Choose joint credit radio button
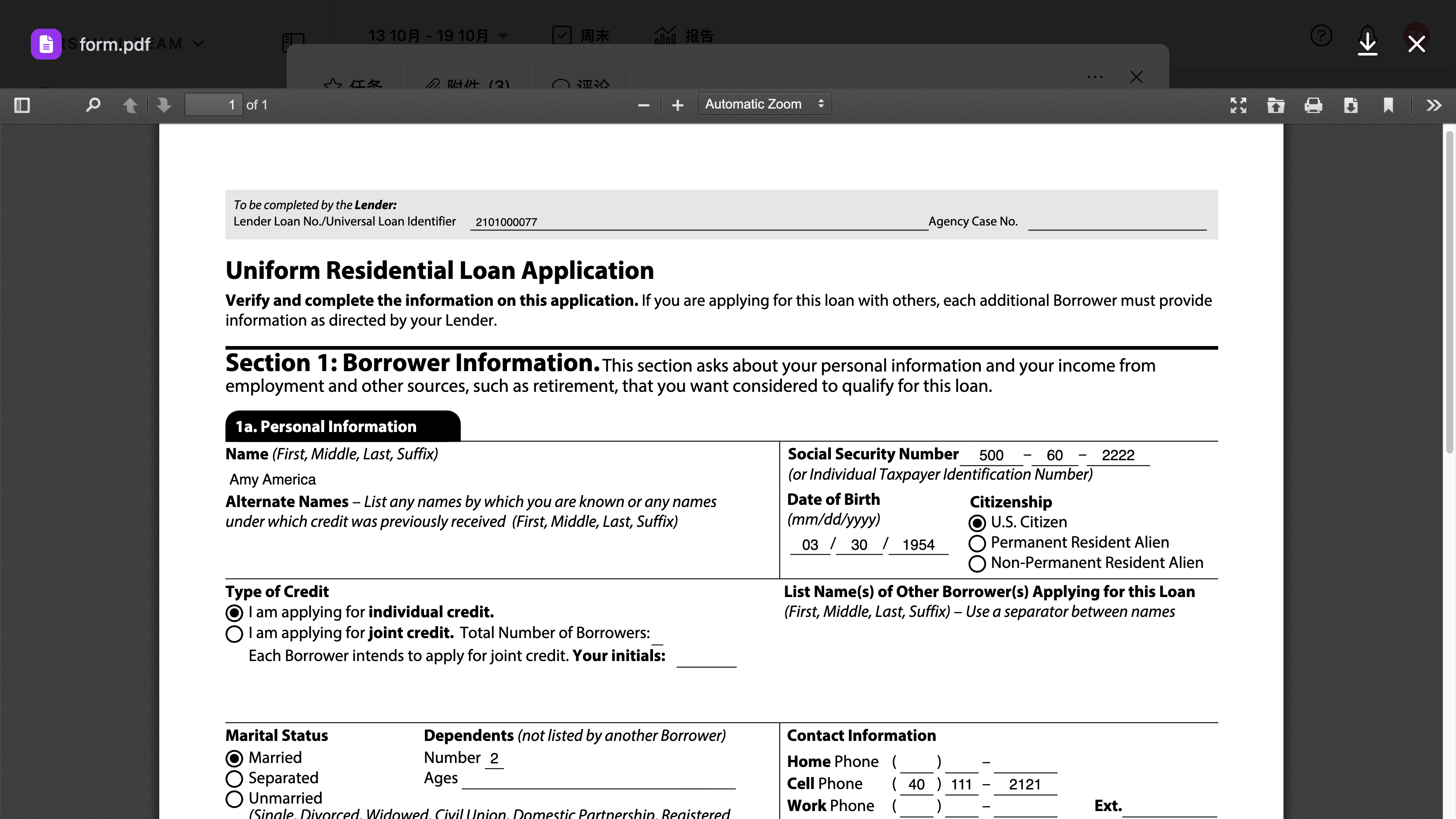This screenshot has height=819, width=1456. (x=234, y=634)
